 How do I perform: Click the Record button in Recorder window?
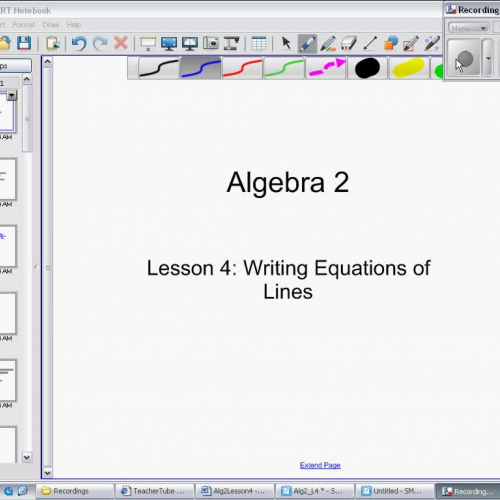click(x=464, y=58)
